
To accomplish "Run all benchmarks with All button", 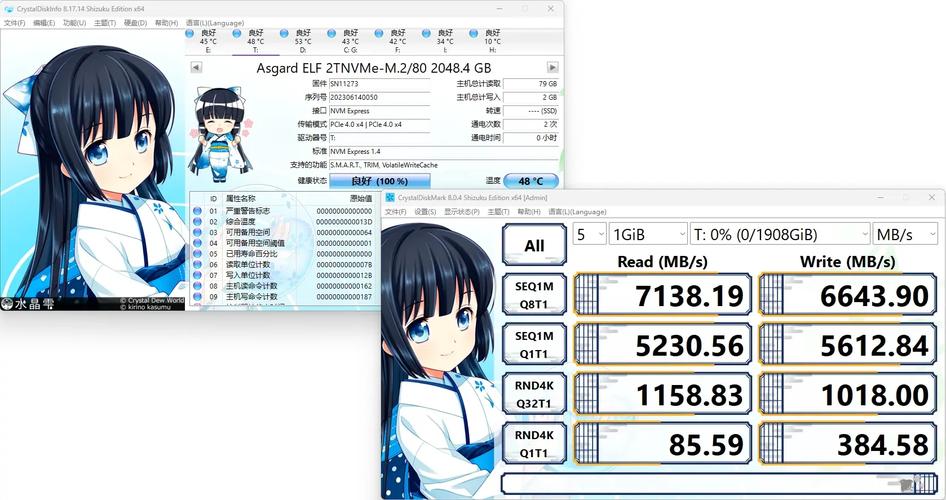I will [534, 245].
